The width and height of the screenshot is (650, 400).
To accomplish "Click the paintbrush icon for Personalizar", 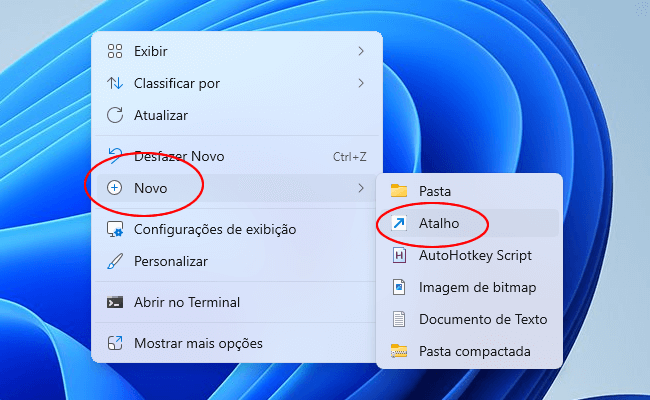I will click(x=115, y=261).
